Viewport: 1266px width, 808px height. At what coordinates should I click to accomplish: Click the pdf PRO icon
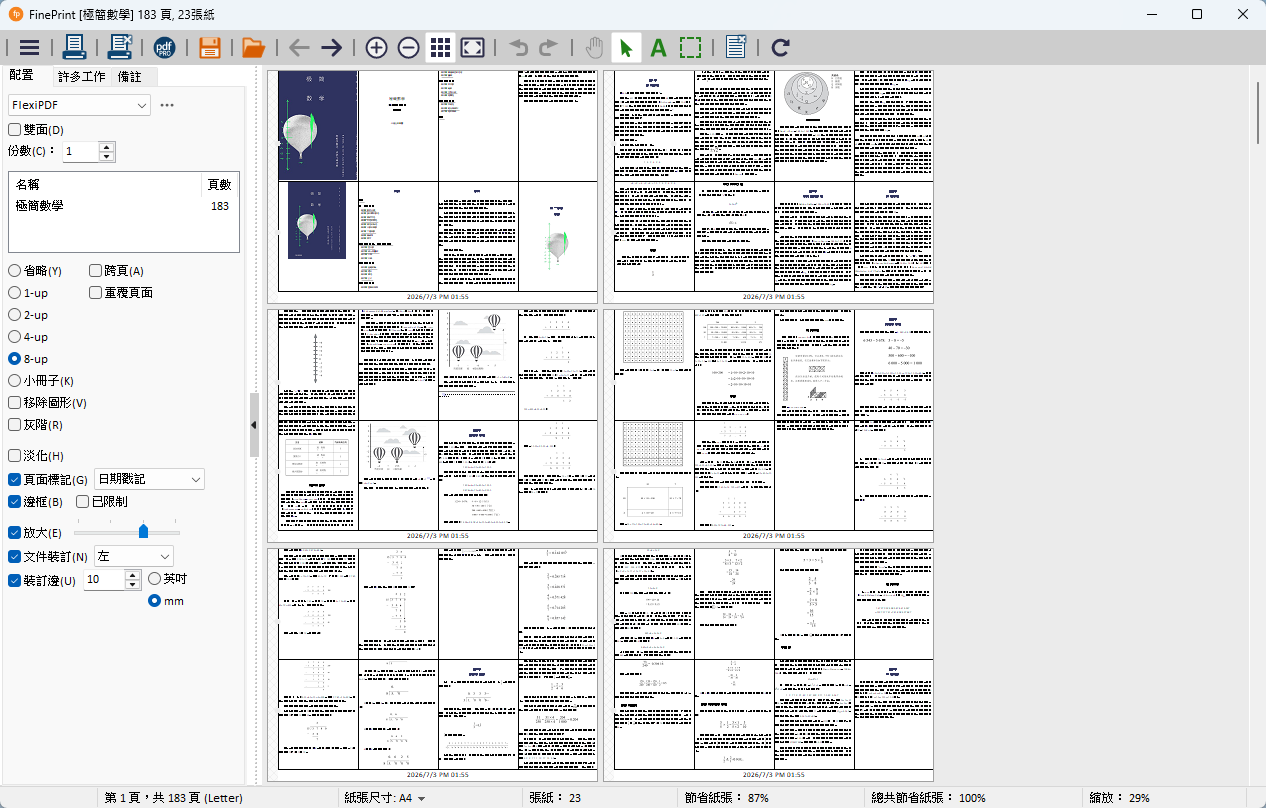[164, 47]
